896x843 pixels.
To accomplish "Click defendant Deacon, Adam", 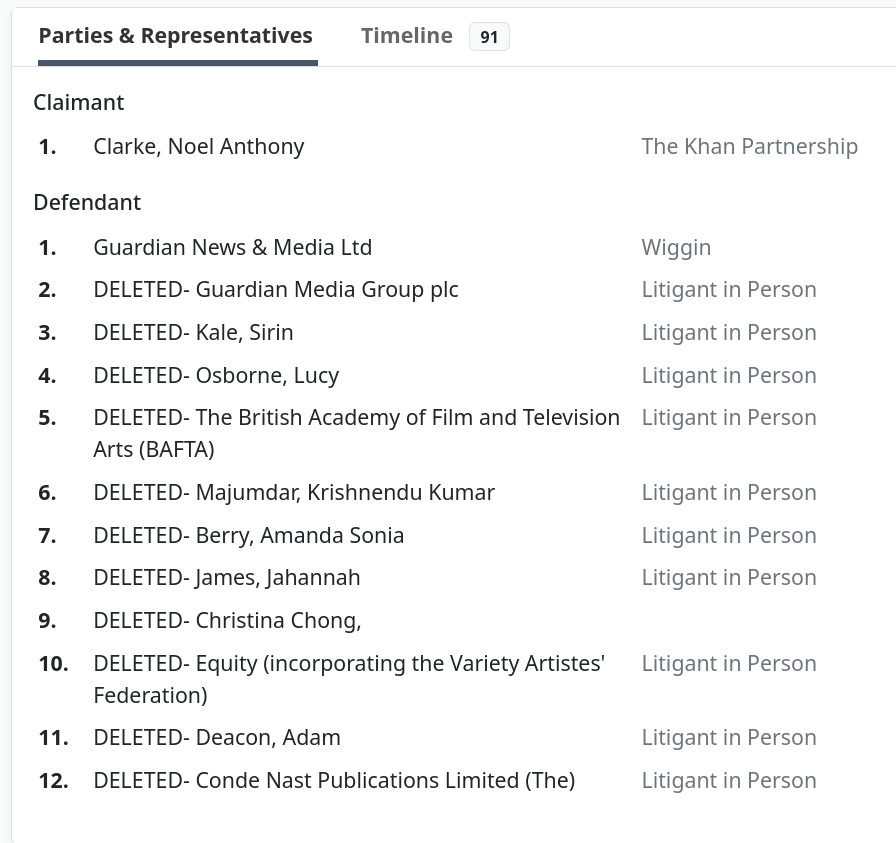I will point(216,737).
